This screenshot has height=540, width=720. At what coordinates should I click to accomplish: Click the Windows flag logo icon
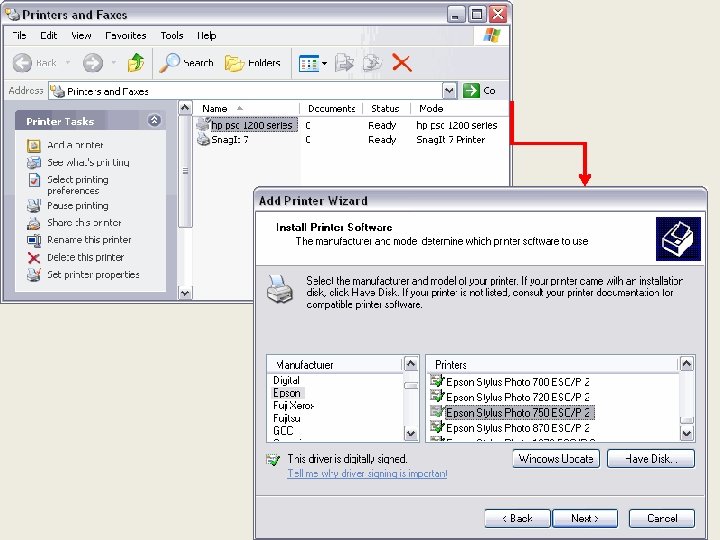click(x=491, y=35)
